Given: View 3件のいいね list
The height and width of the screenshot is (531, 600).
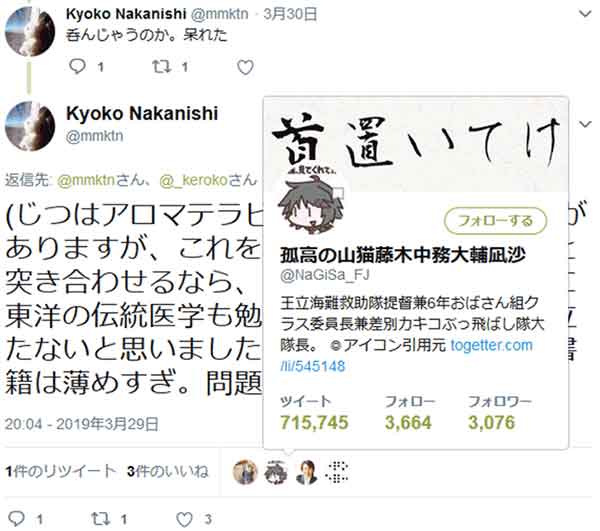Looking at the screenshot, I should coord(168,471).
